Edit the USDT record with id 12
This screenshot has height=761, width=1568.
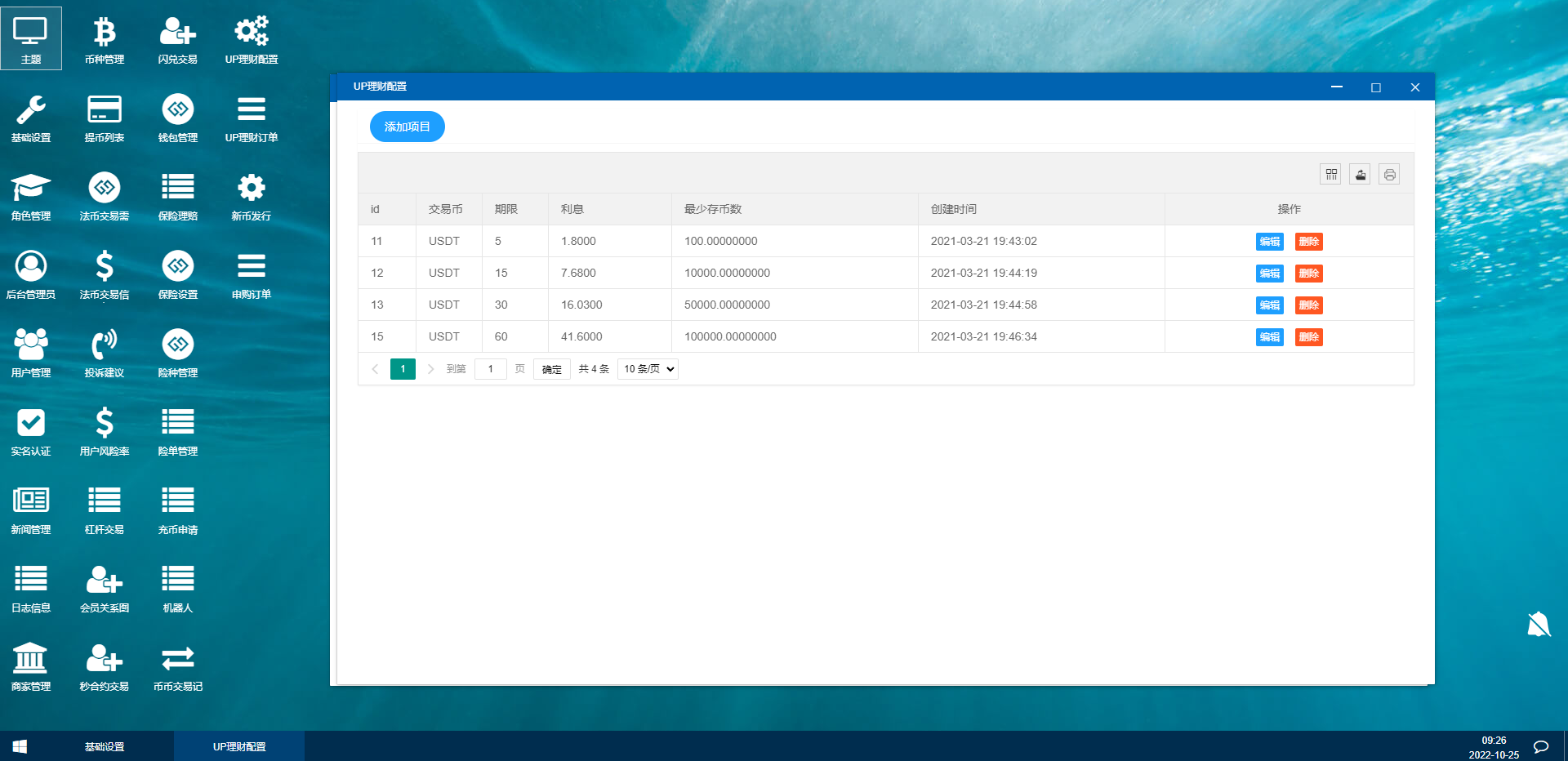point(1269,274)
